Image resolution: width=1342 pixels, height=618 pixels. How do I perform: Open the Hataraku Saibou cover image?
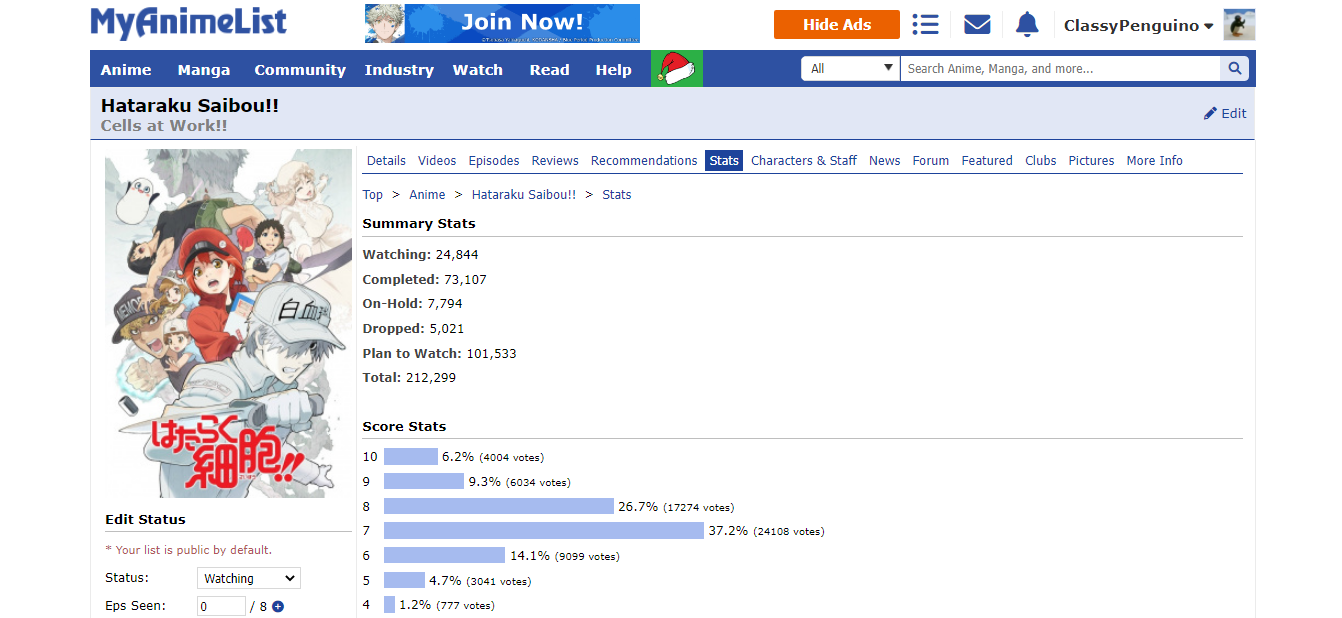pos(228,323)
